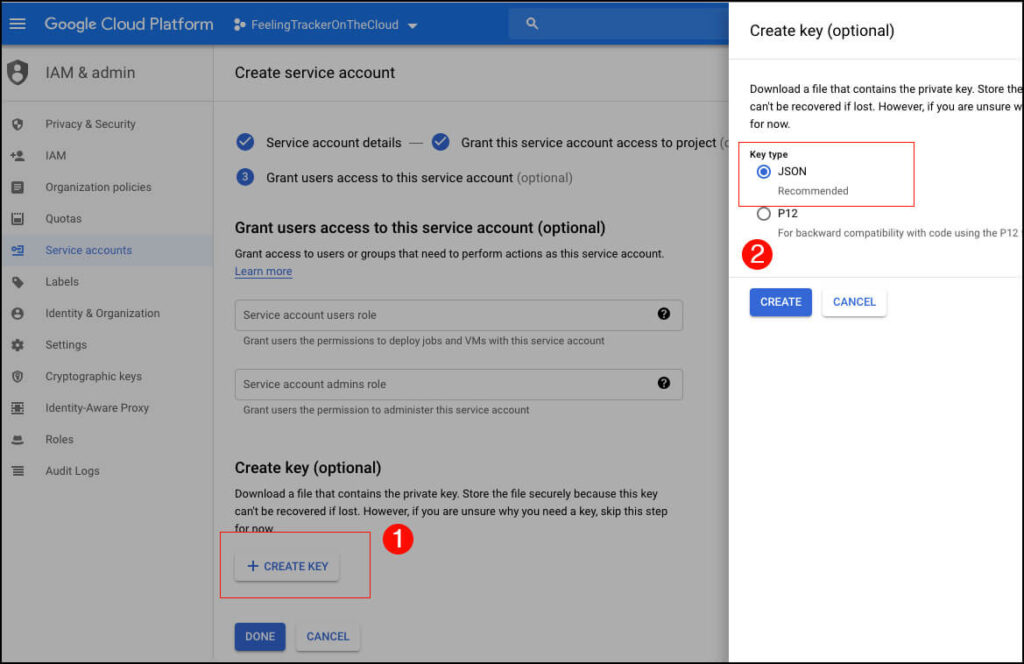The image size is (1024, 664).
Task: Open Privacy & Security in sidebar
Action: tap(90, 124)
